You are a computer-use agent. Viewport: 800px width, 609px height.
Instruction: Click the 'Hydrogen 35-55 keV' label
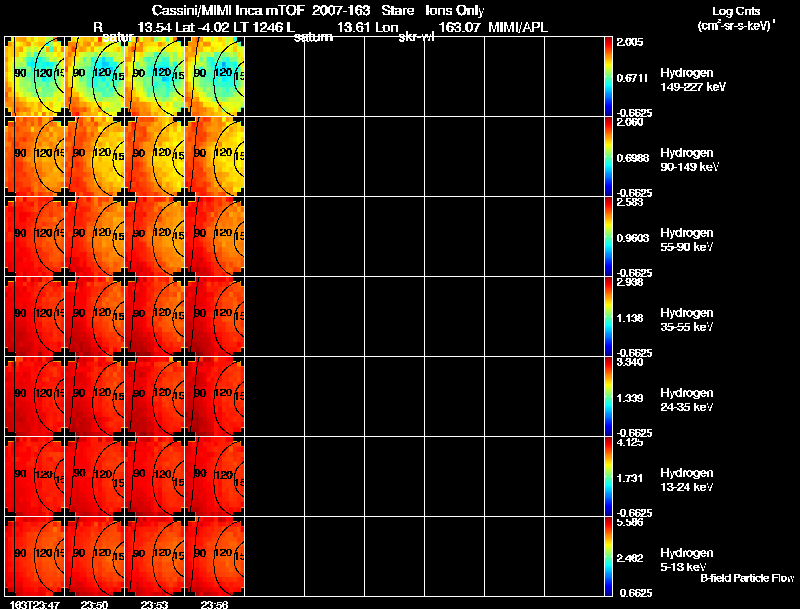[687, 320]
